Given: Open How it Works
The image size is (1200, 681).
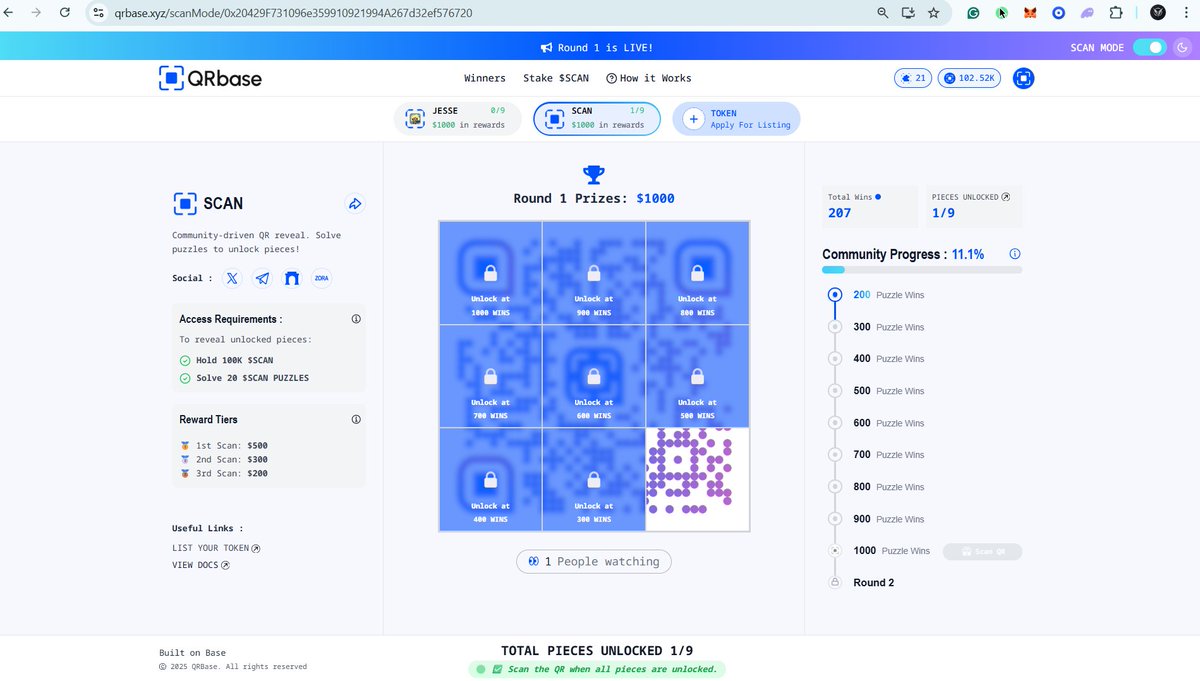Looking at the screenshot, I should pos(649,78).
